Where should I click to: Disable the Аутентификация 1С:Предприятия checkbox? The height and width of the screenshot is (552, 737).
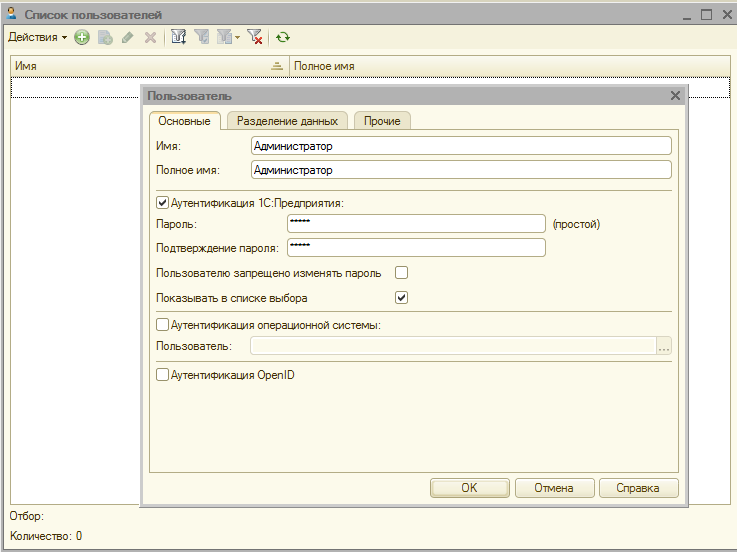click(163, 202)
